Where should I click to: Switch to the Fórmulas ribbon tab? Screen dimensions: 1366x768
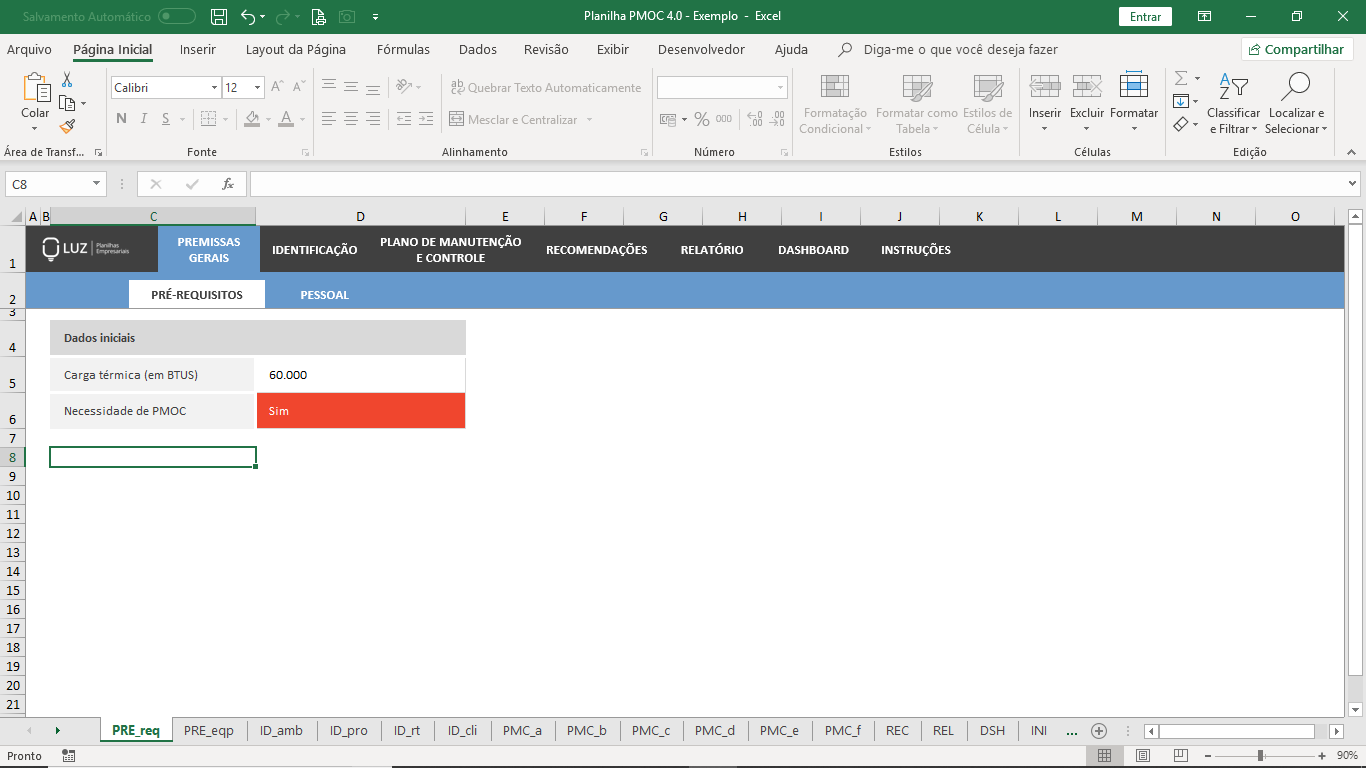[403, 49]
